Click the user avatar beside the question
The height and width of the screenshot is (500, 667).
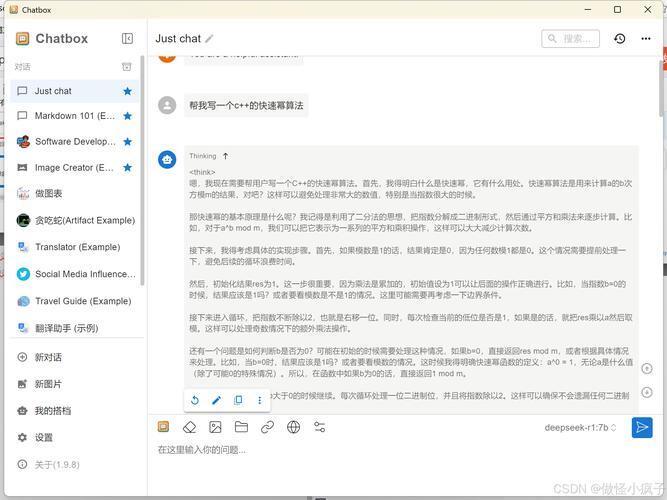[167, 105]
